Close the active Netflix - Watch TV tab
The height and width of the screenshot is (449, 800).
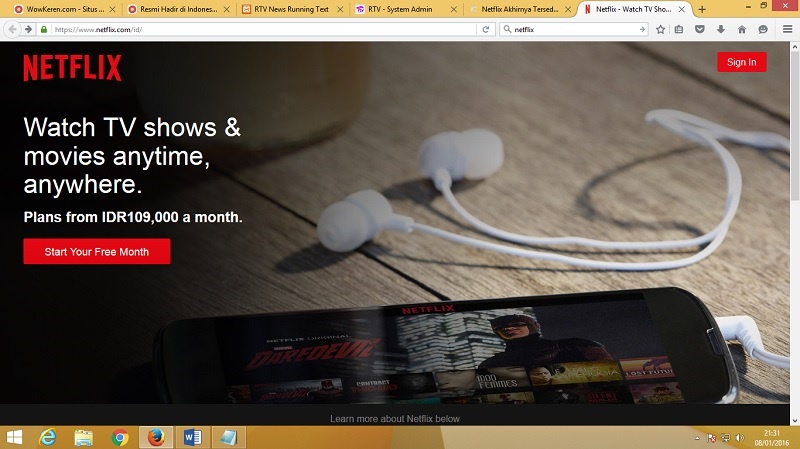click(682, 9)
